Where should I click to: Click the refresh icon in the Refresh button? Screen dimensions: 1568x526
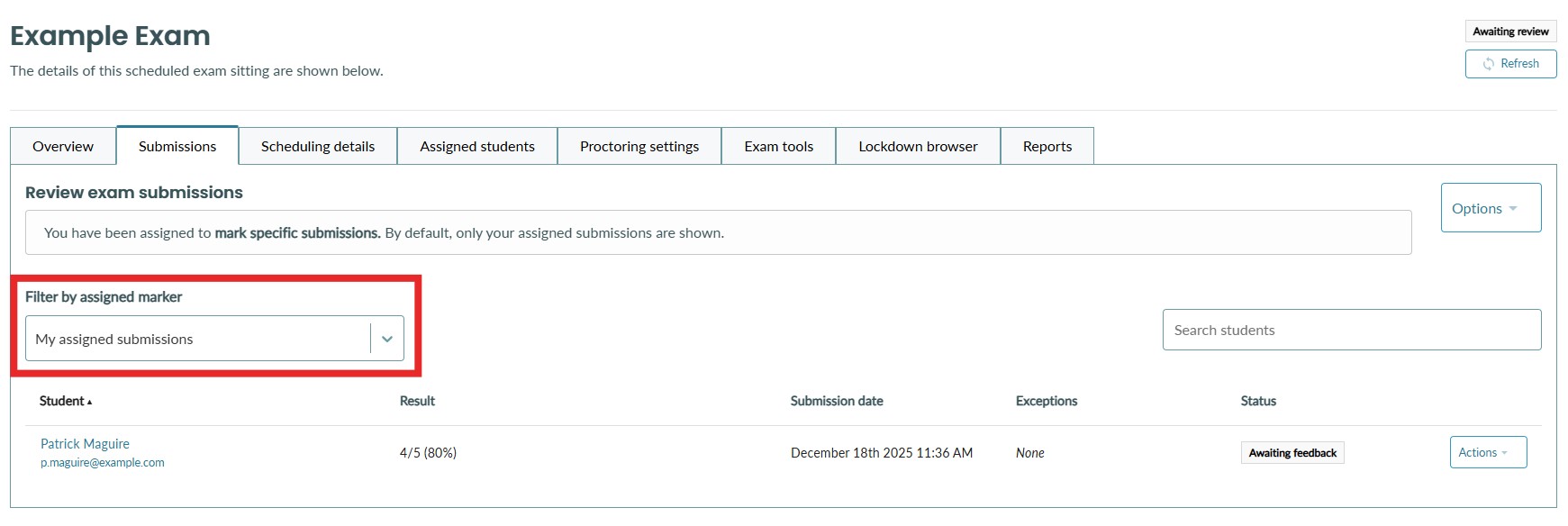pos(1488,64)
